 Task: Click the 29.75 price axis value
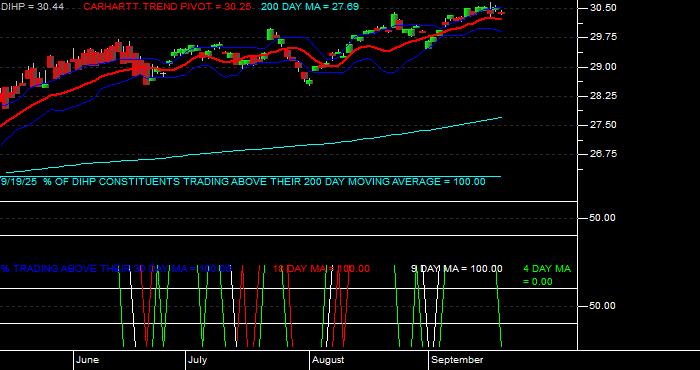(x=603, y=37)
